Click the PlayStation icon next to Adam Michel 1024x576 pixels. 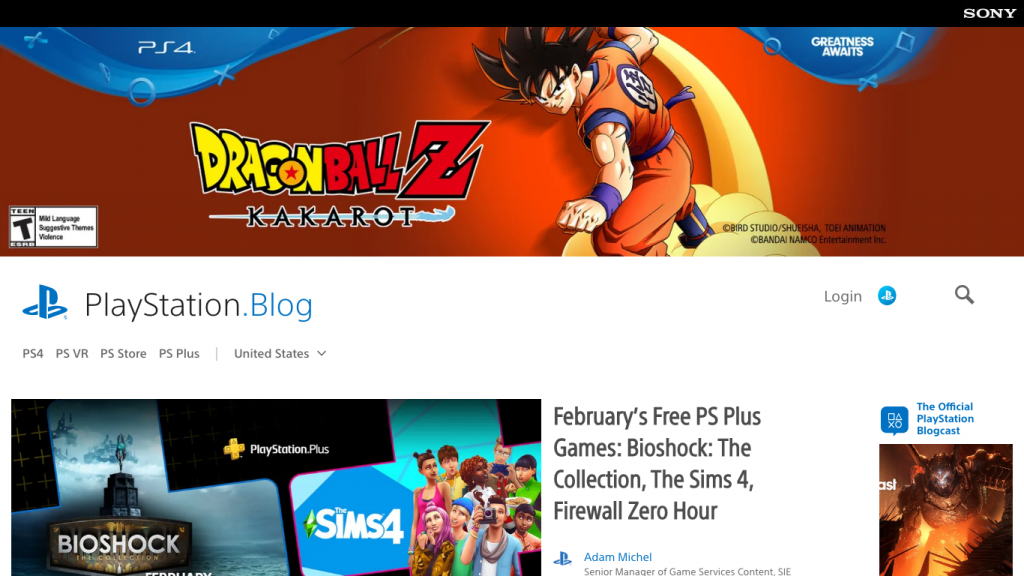[562, 558]
